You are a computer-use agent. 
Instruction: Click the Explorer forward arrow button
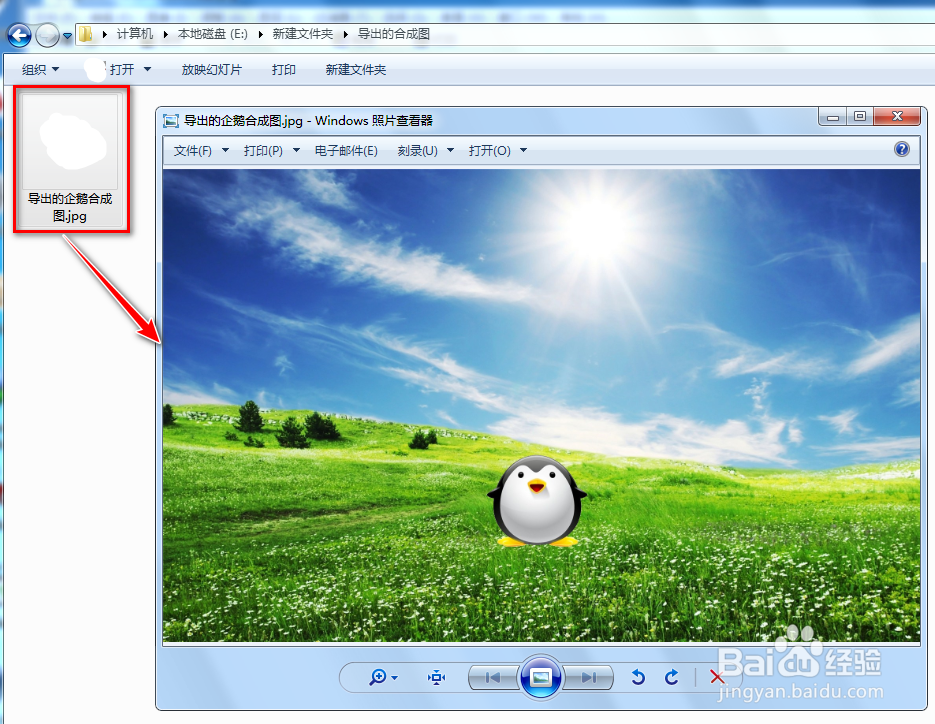pyautogui.click(x=47, y=35)
